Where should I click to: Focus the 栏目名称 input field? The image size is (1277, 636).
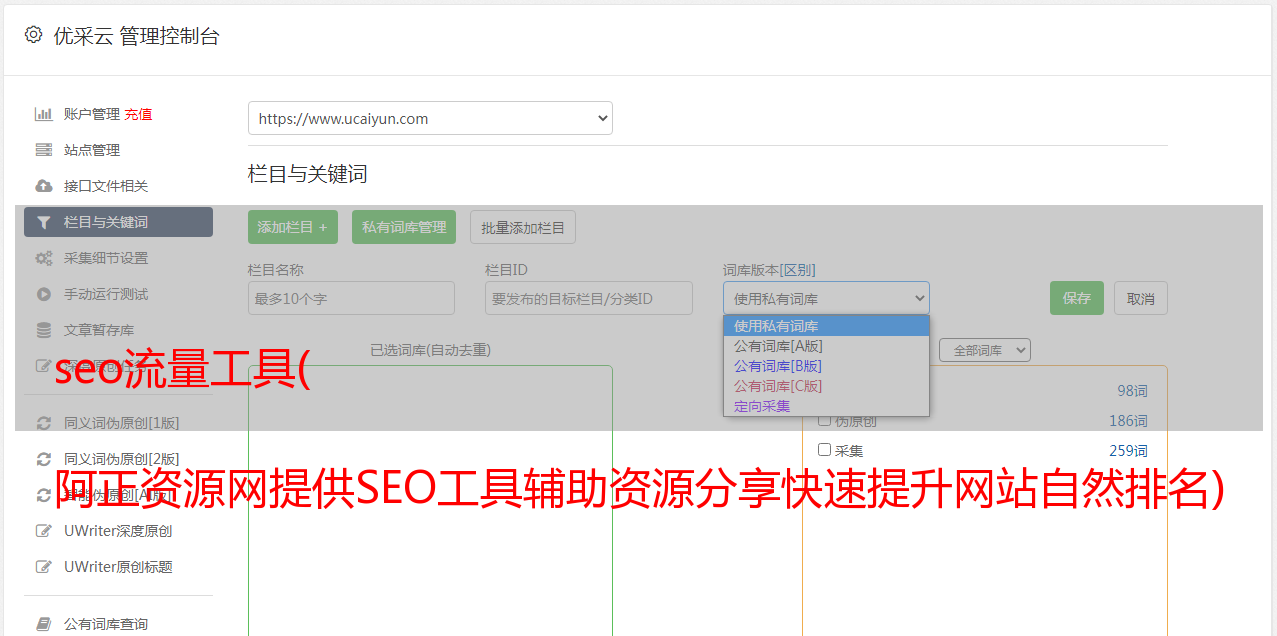pos(351,298)
